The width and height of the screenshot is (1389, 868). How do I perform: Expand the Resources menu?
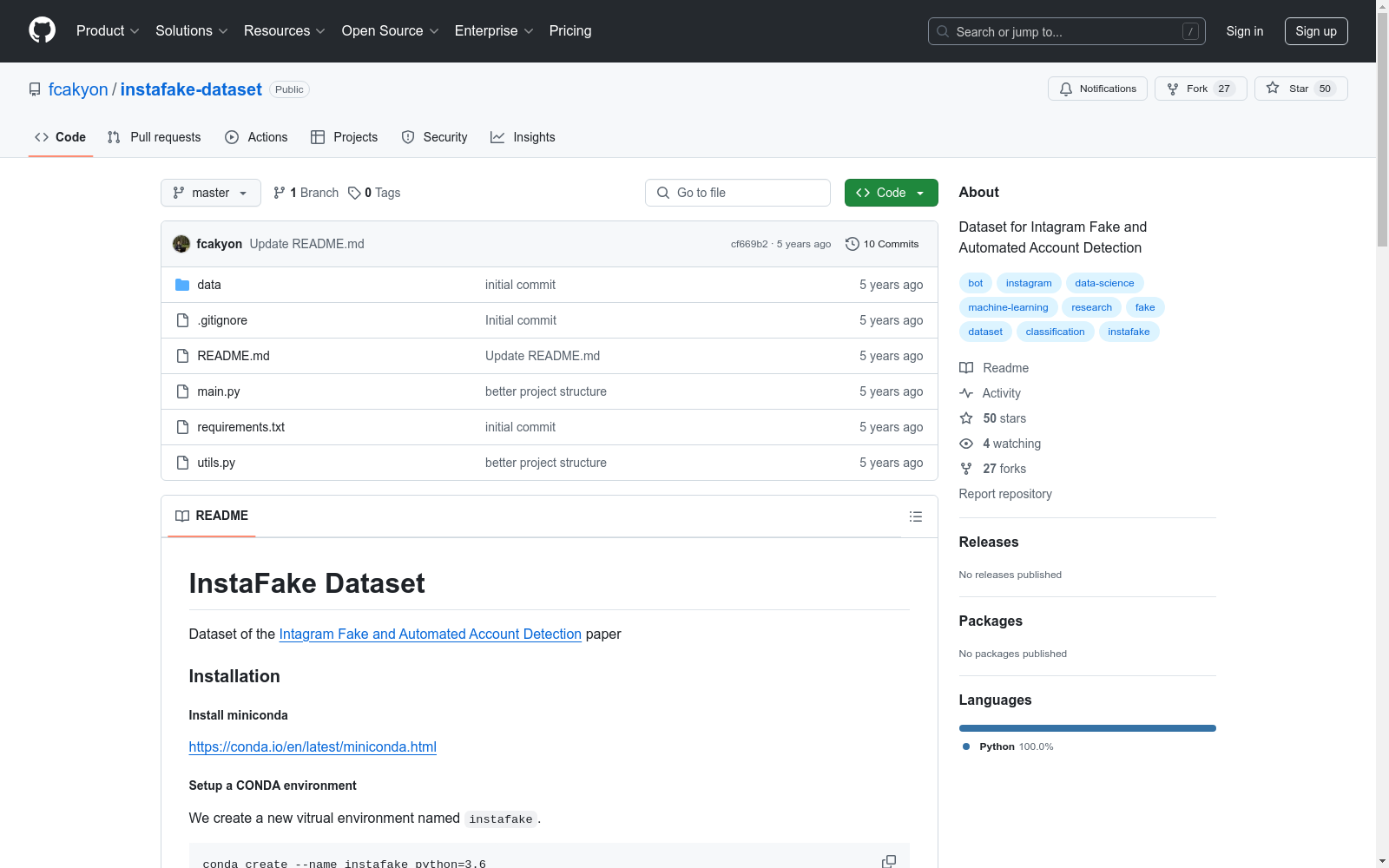point(285,30)
